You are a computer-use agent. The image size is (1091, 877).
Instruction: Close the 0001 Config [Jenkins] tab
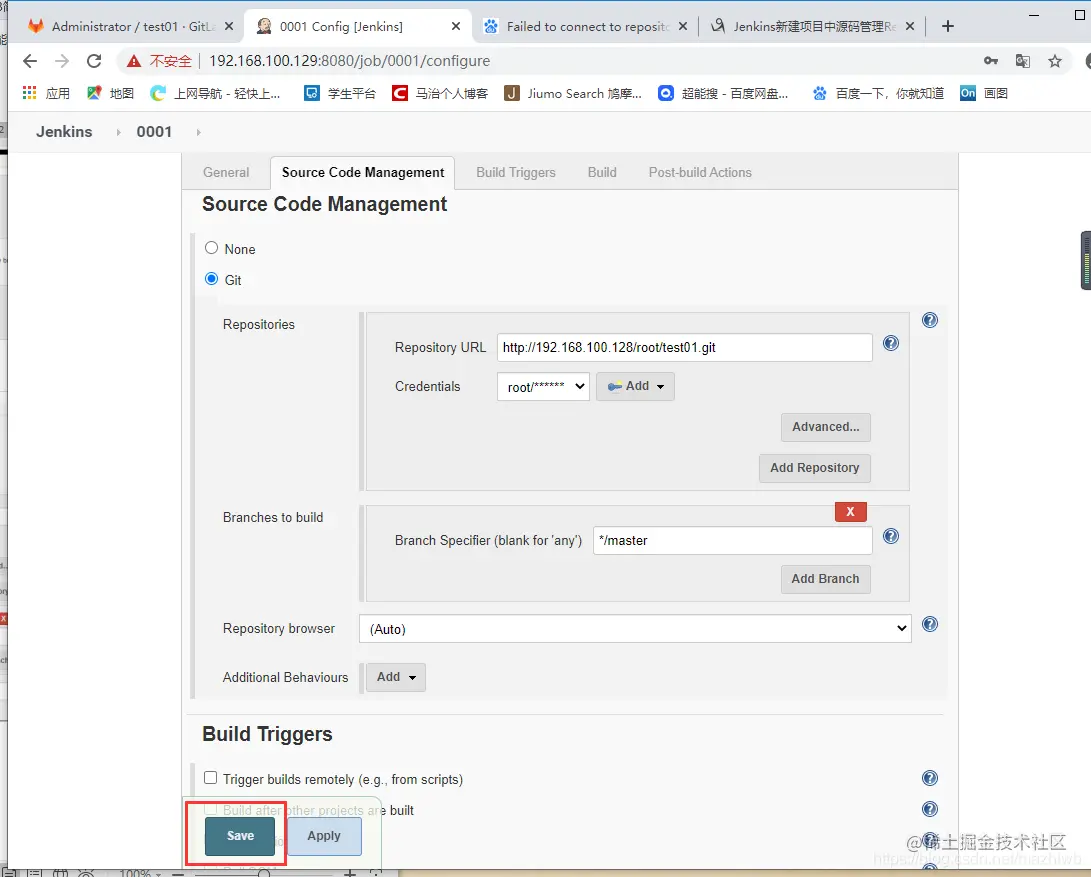click(456, 26)
